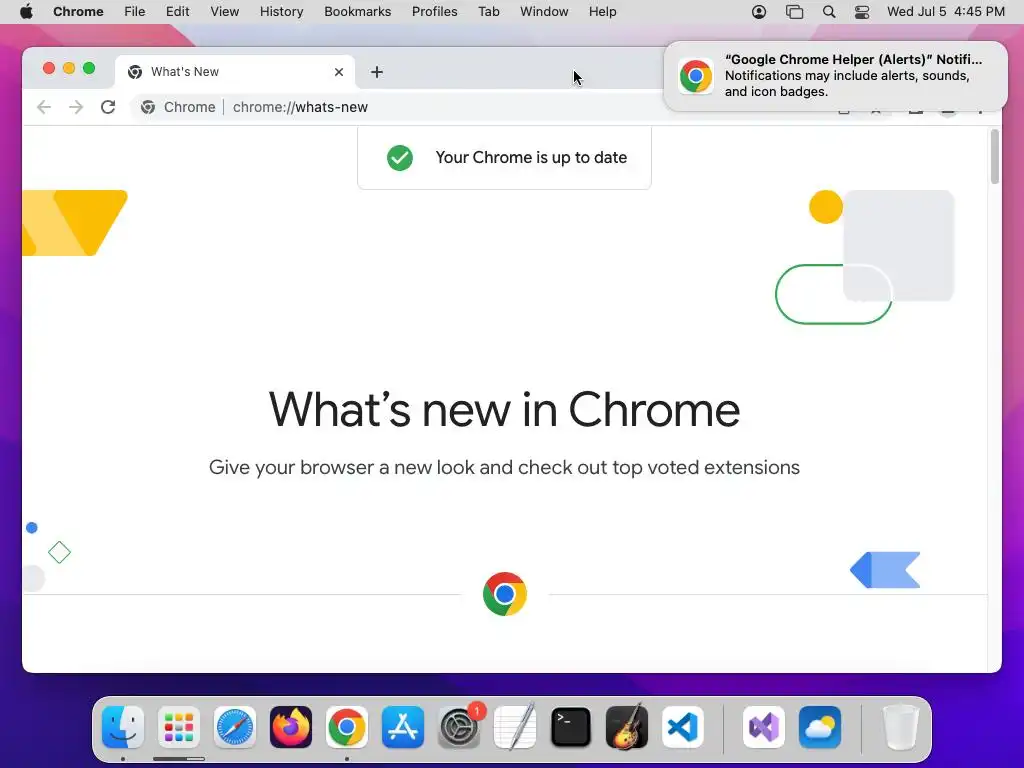Open Terminal from the dock
1024x768 pixels.
[571, 727]
